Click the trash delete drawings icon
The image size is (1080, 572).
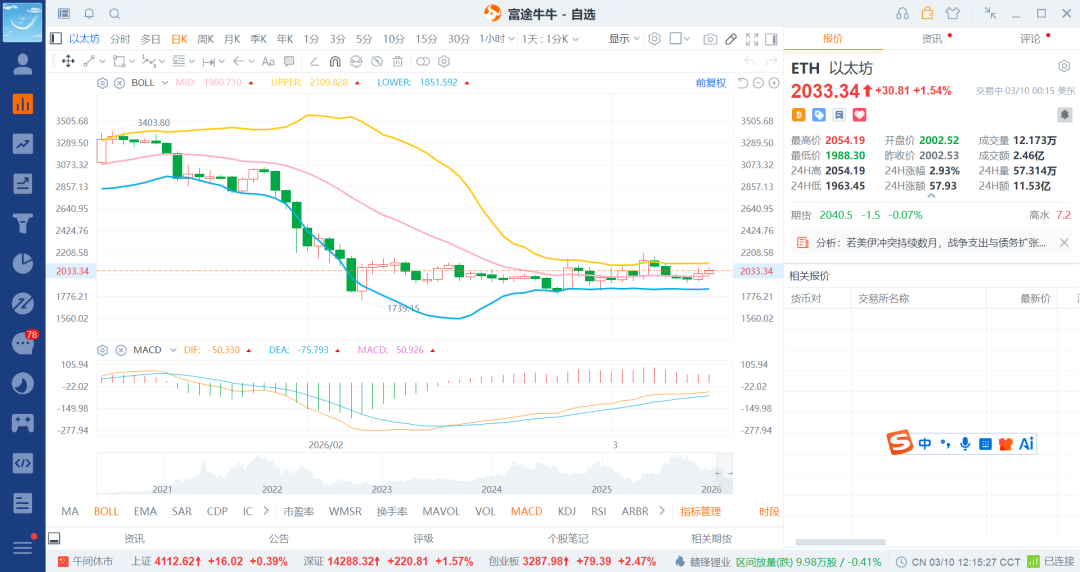click(397, 61)
